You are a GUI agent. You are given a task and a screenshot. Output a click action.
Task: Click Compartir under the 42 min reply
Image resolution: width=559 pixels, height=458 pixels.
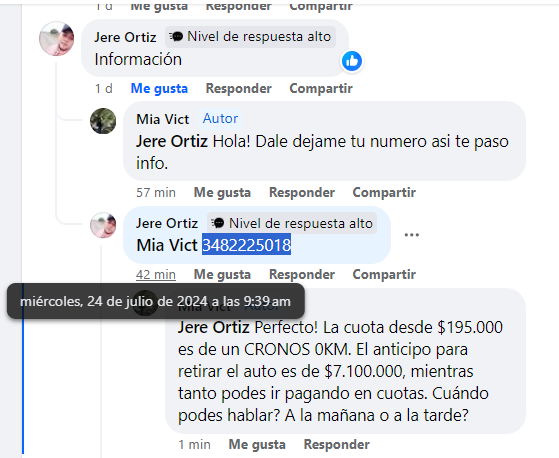[x=384, y=274]
